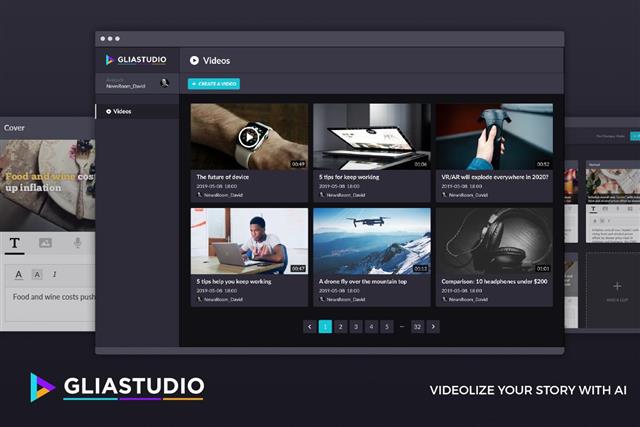Click NewsRoom_David author under VR/AR video
The width and height of the screenshot is (640, 427).
click(468, 195)
